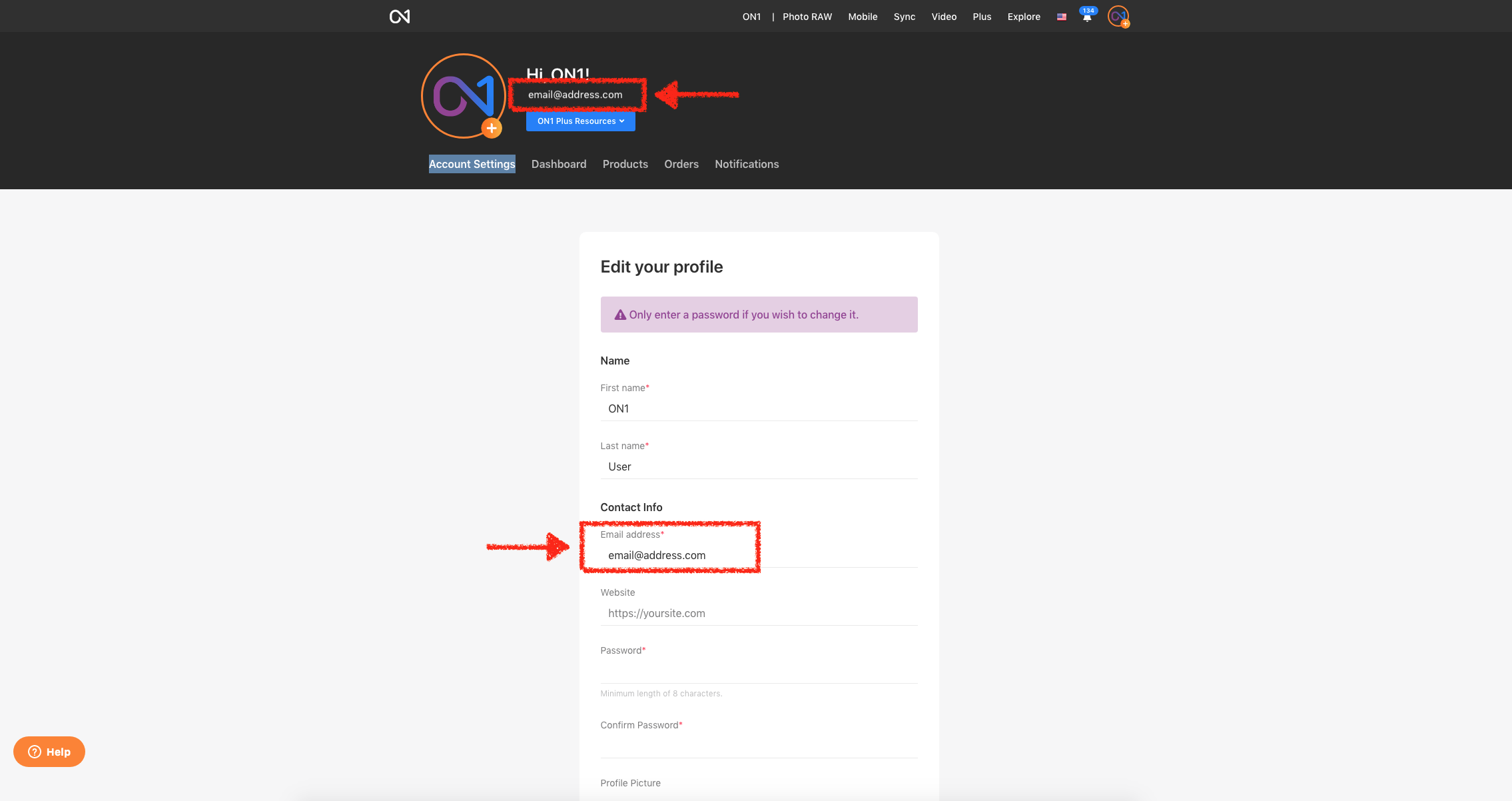This screenshot has width=1512, height=801.
Task: Focus the Confirm Password field
Action: tap(759, 746)
